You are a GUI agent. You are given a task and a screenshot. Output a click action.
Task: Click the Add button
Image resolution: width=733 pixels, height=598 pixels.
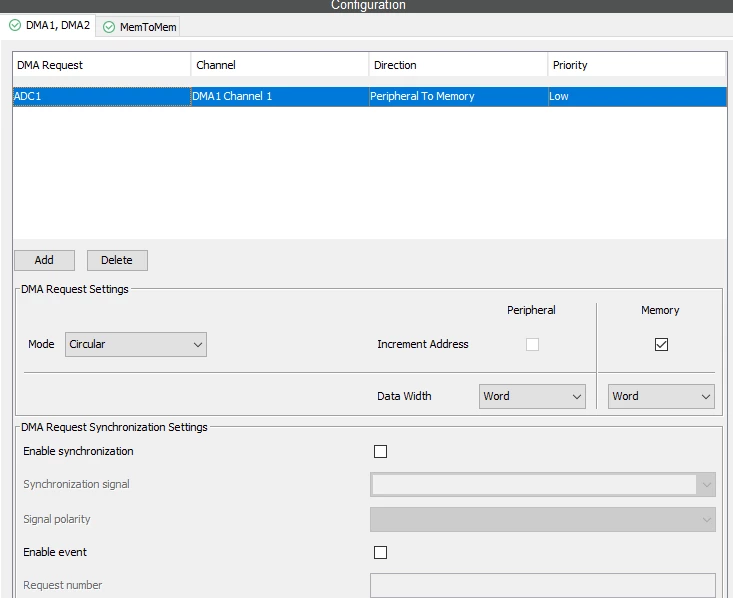44,260
